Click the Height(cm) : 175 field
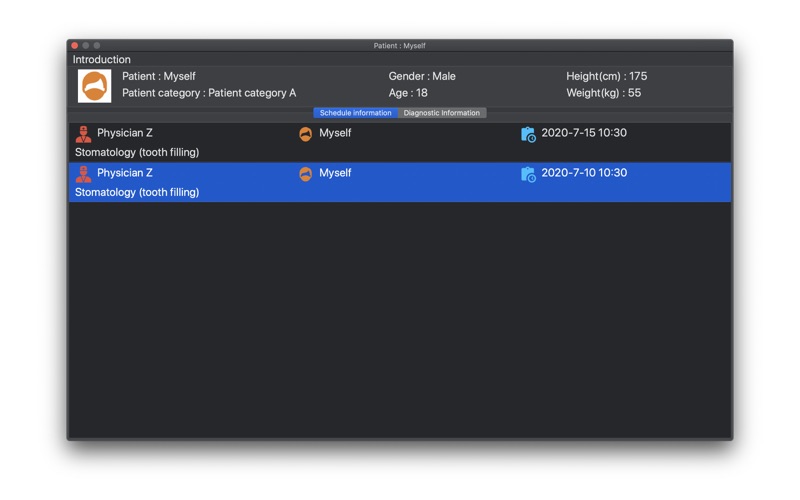800x500 pixels. (607, 76)
